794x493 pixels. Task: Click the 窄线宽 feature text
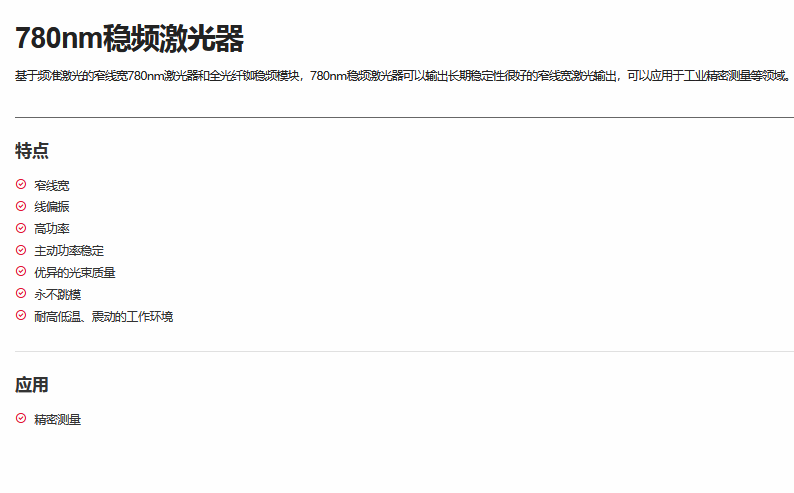pyautogui.click(x=52, y=185)
